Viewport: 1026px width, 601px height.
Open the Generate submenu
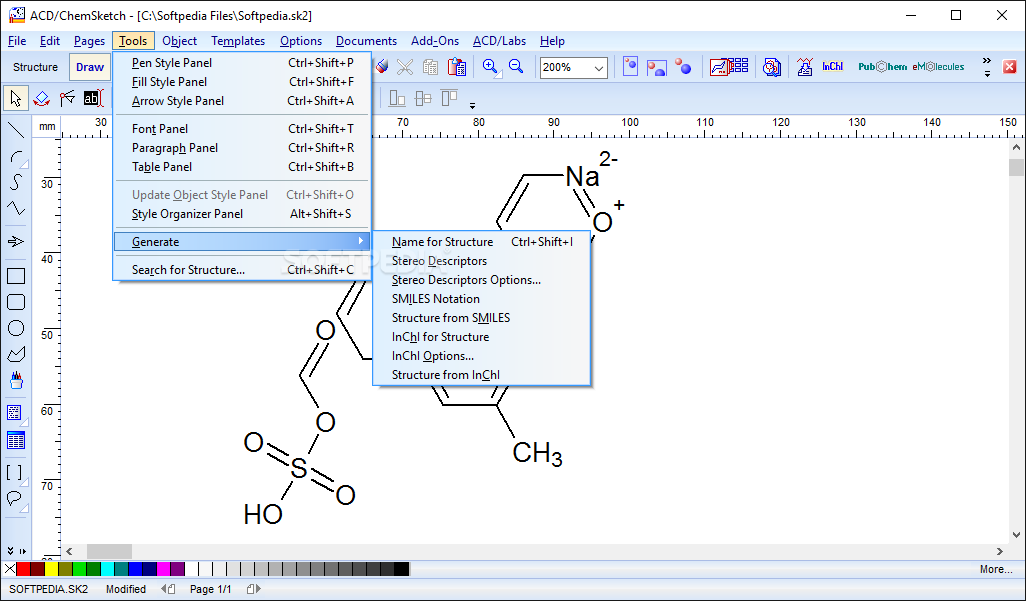point(242,242)
